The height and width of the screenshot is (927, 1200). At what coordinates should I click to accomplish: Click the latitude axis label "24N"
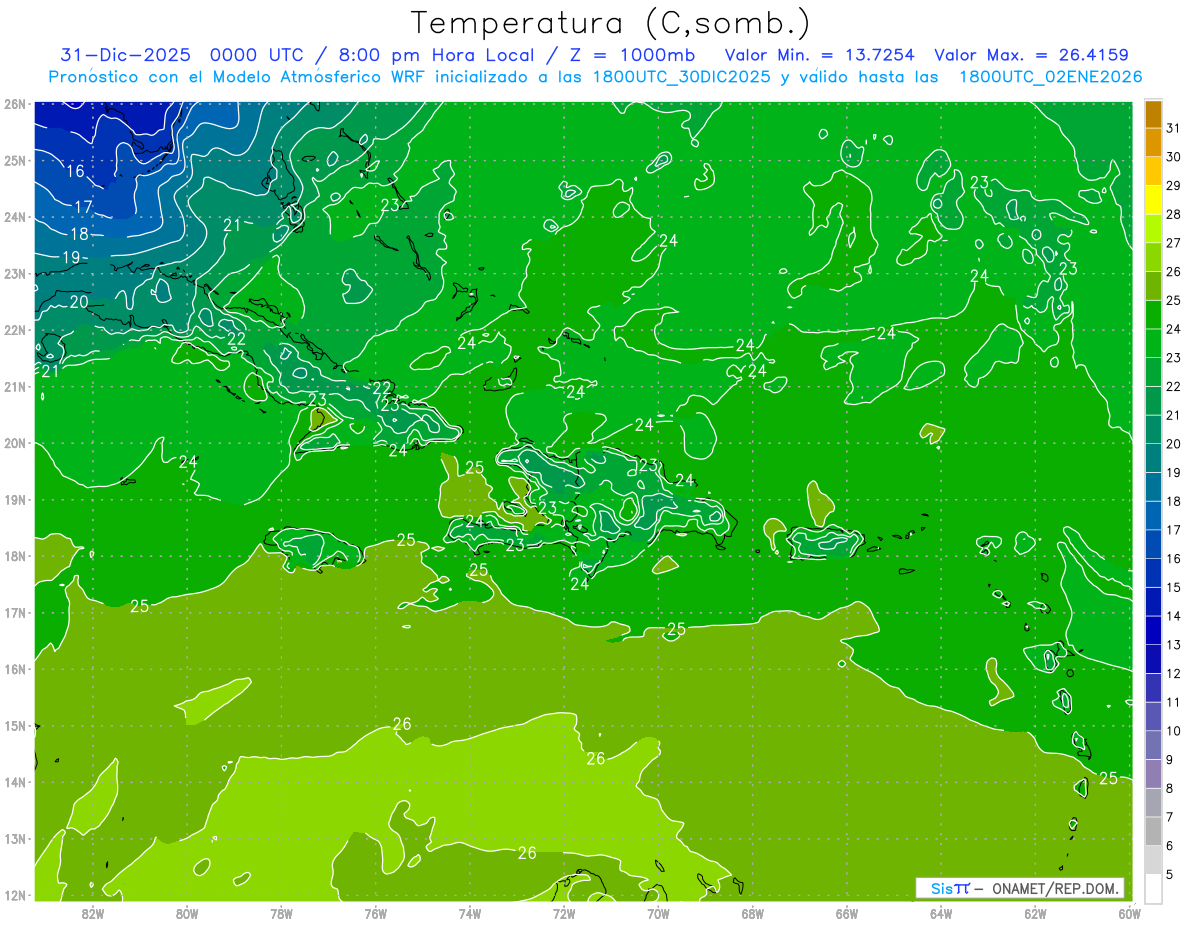15,217
